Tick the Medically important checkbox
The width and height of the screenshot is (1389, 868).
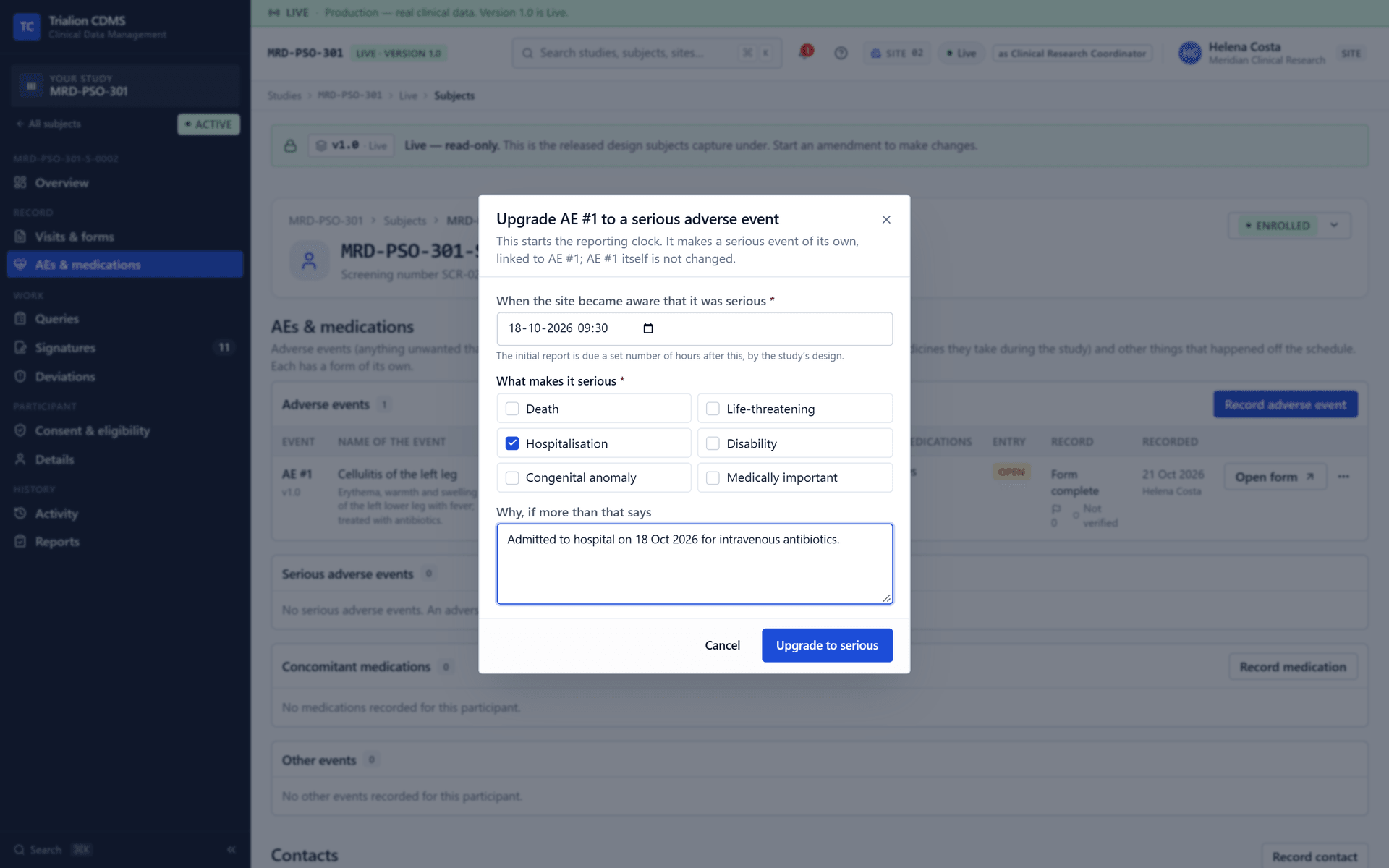tap(713, 477)
